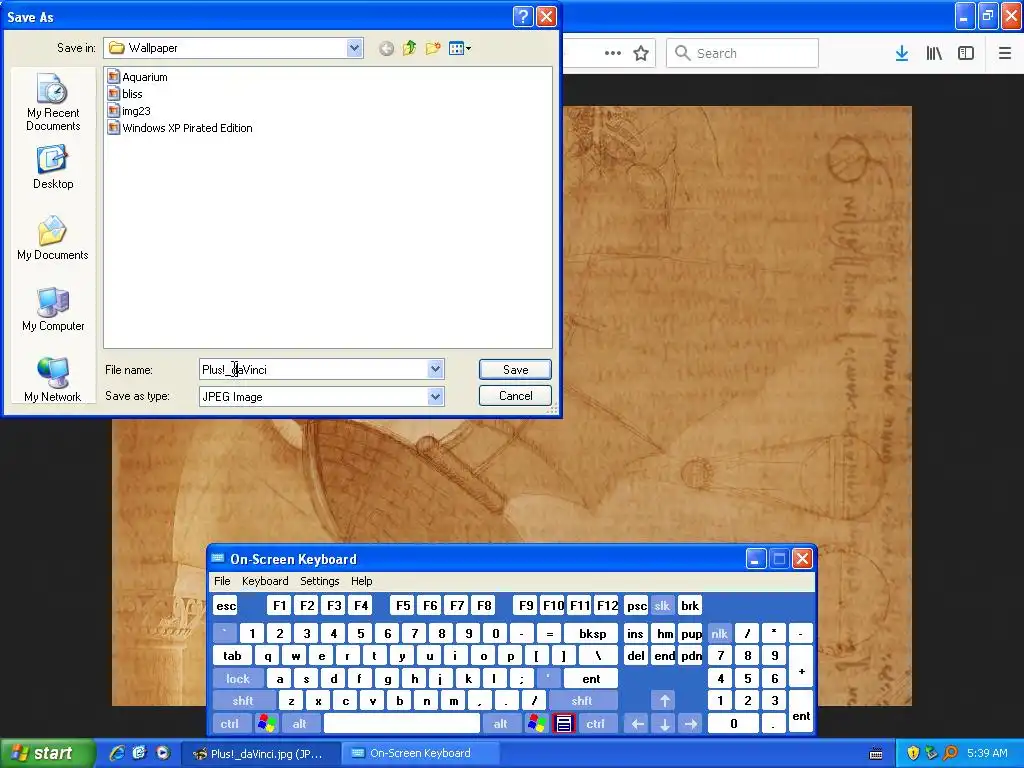Open the browser hamburger menu
Viewport: 1024px width, 768px height.
coord(1004,54)
